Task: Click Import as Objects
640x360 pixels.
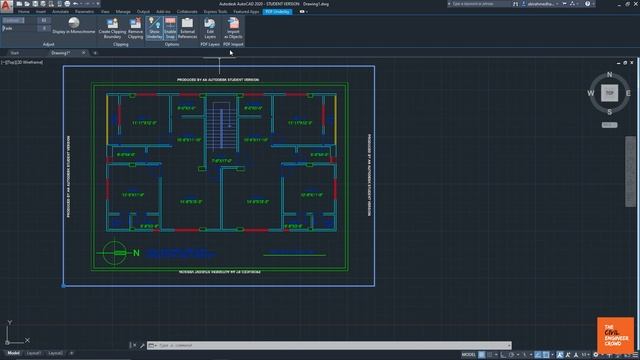Action: coord(233,28)
